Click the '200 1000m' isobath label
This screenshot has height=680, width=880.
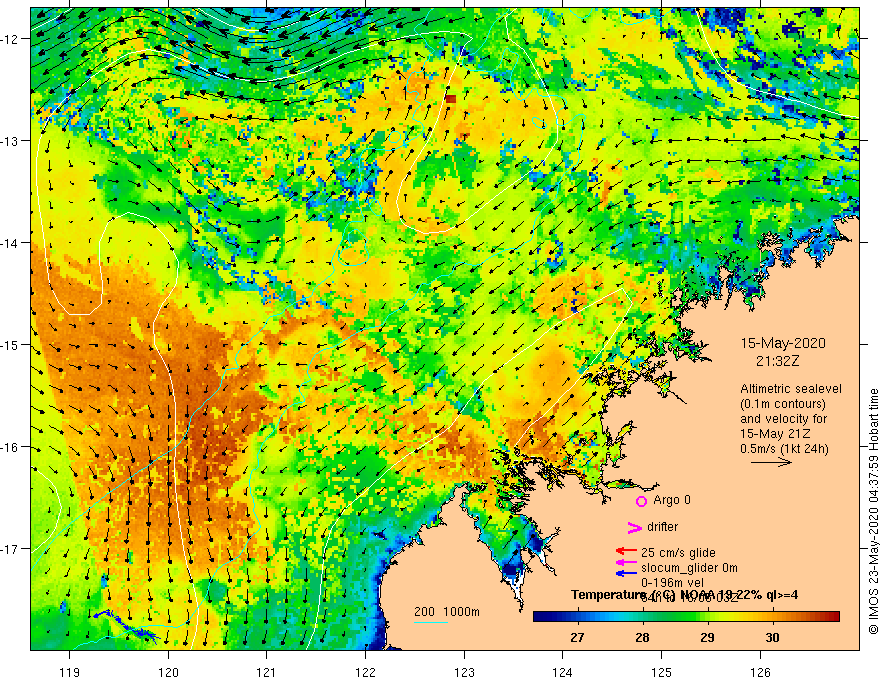(x=447, y=612)
